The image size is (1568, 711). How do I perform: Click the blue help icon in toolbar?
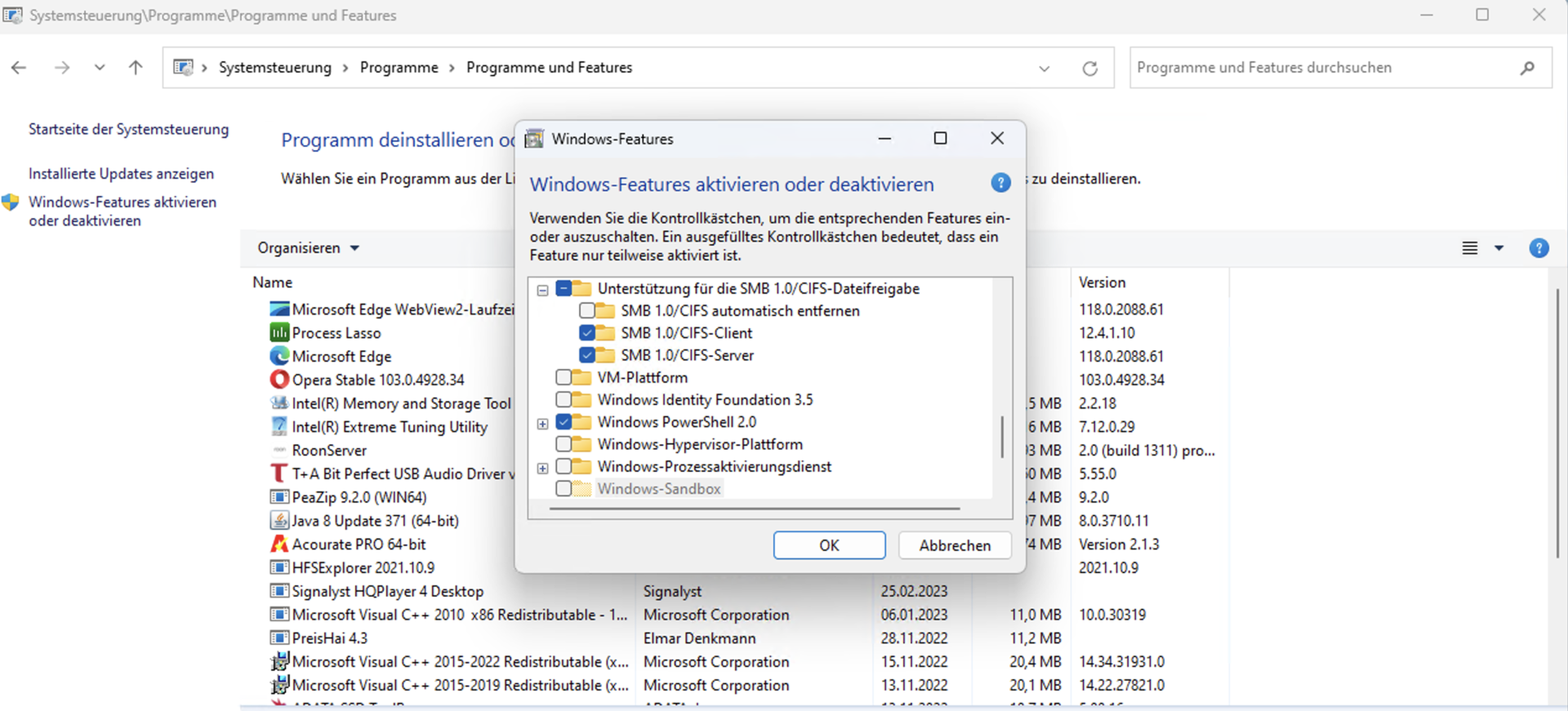point(1539,248)
